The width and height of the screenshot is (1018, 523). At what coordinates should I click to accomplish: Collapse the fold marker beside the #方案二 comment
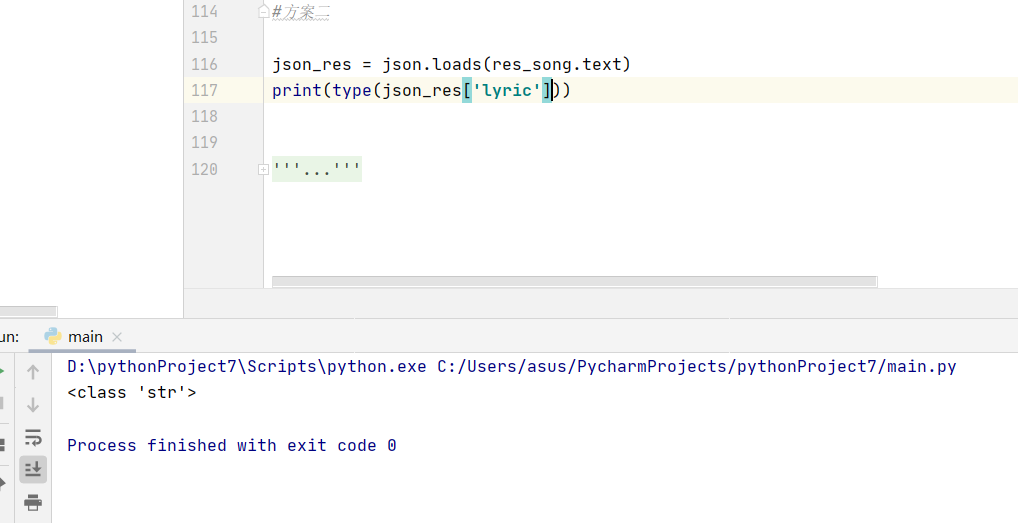(x=264, y=12)
